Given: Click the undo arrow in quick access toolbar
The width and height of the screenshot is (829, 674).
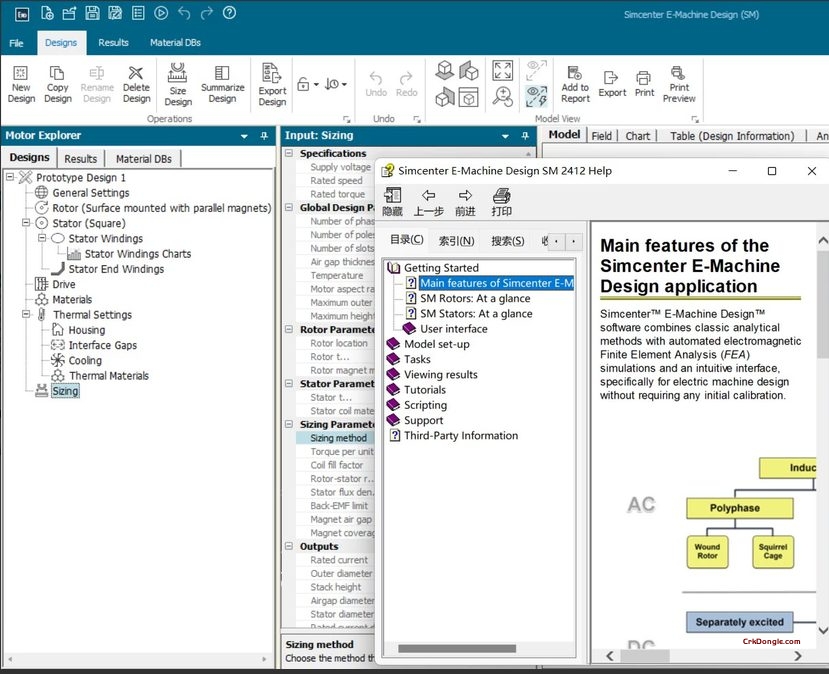Looking at the screenshot, I should (184, 13).
